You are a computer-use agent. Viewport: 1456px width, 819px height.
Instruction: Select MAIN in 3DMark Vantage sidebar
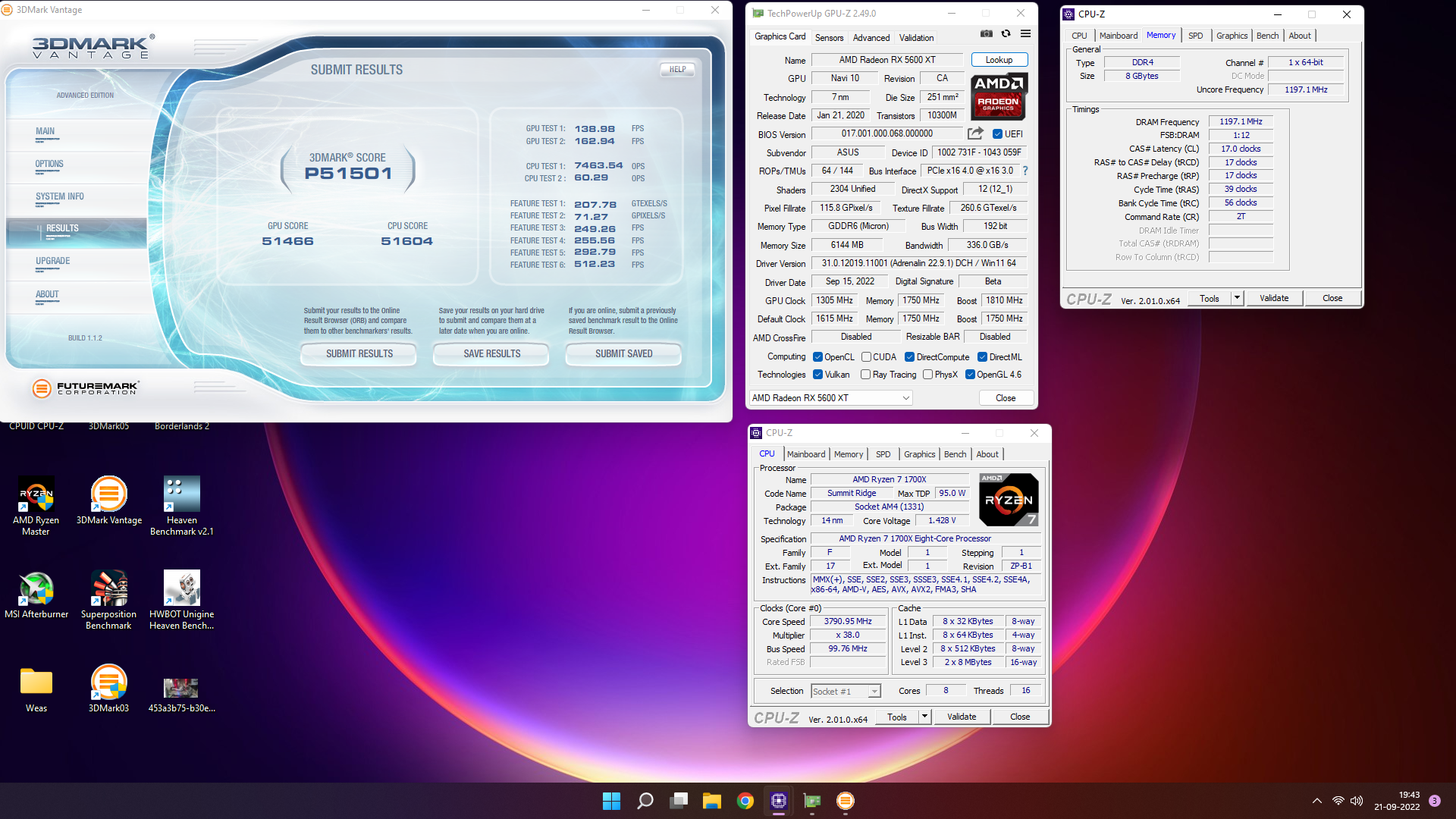click(45, 131)
